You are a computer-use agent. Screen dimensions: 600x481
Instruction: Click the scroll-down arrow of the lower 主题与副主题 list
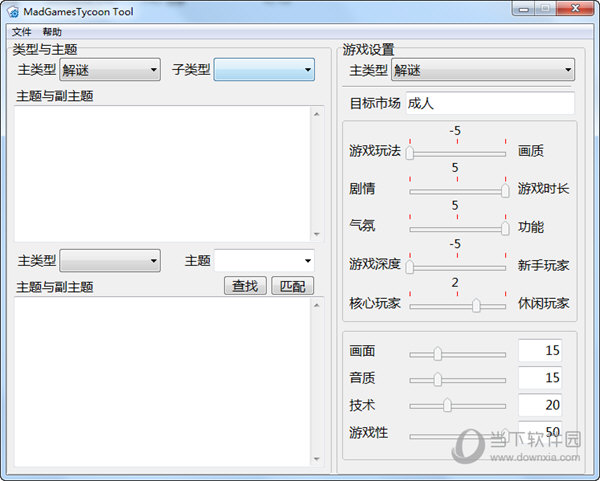[316, 459]
